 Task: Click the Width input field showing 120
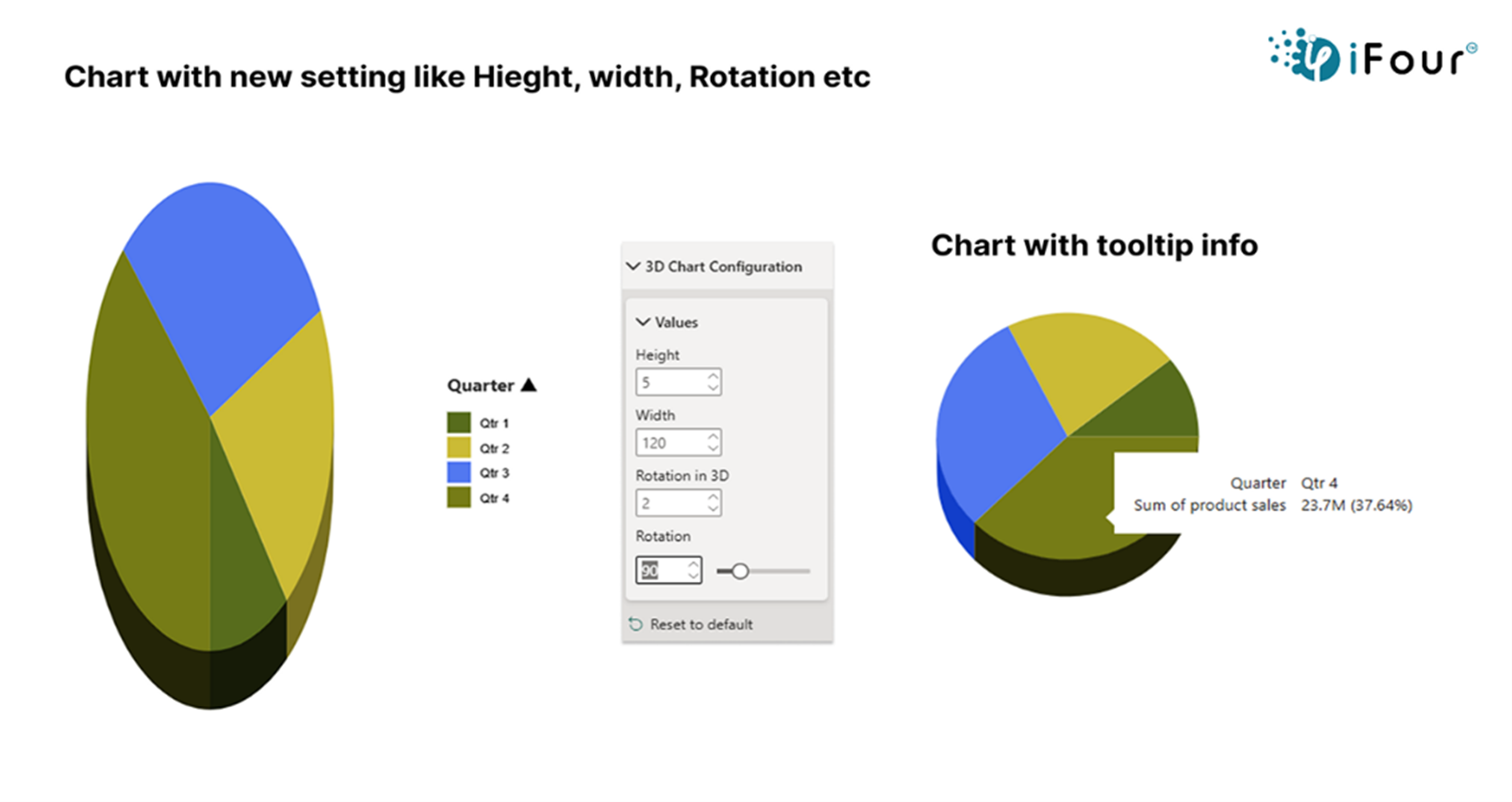tap(679, 442)
